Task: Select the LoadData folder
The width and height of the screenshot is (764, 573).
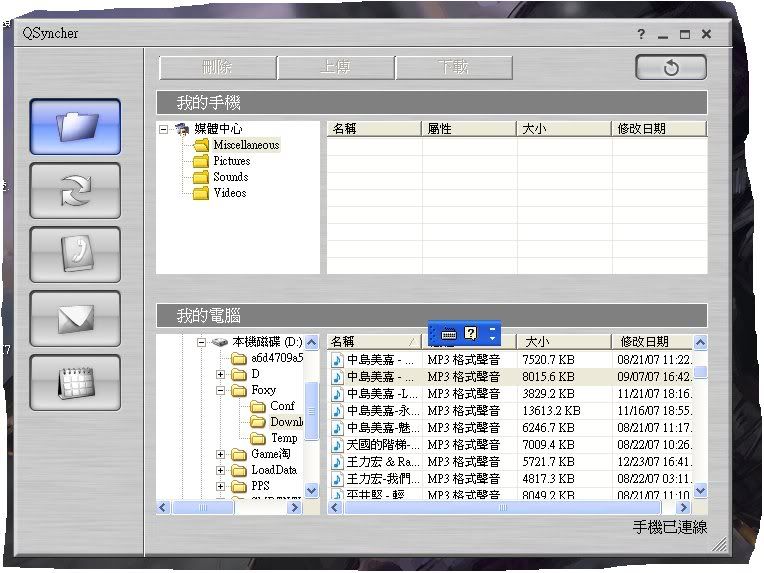Action: click(274, 470)
